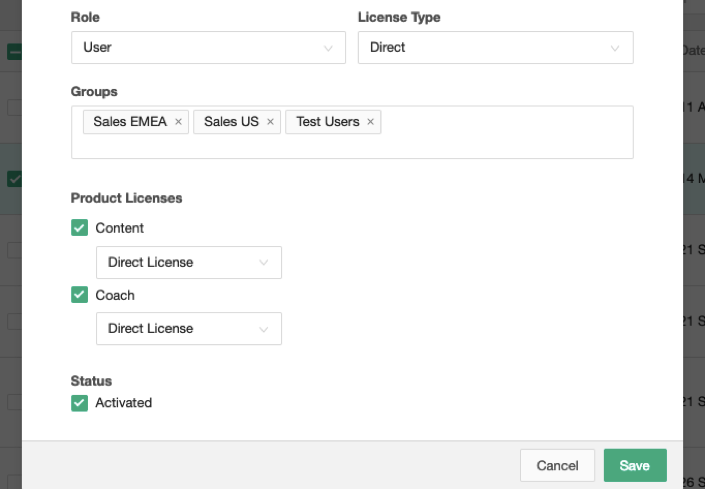Click the select-all checkbox in background table header
The width and height of the screenshot is (705, 489).
click(14, 52)
